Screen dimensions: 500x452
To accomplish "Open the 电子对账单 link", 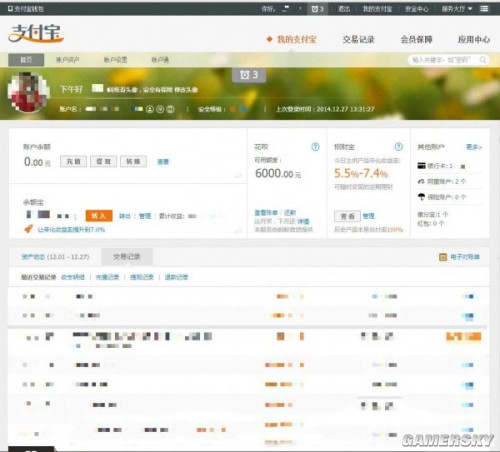I will tap(465, 257).
